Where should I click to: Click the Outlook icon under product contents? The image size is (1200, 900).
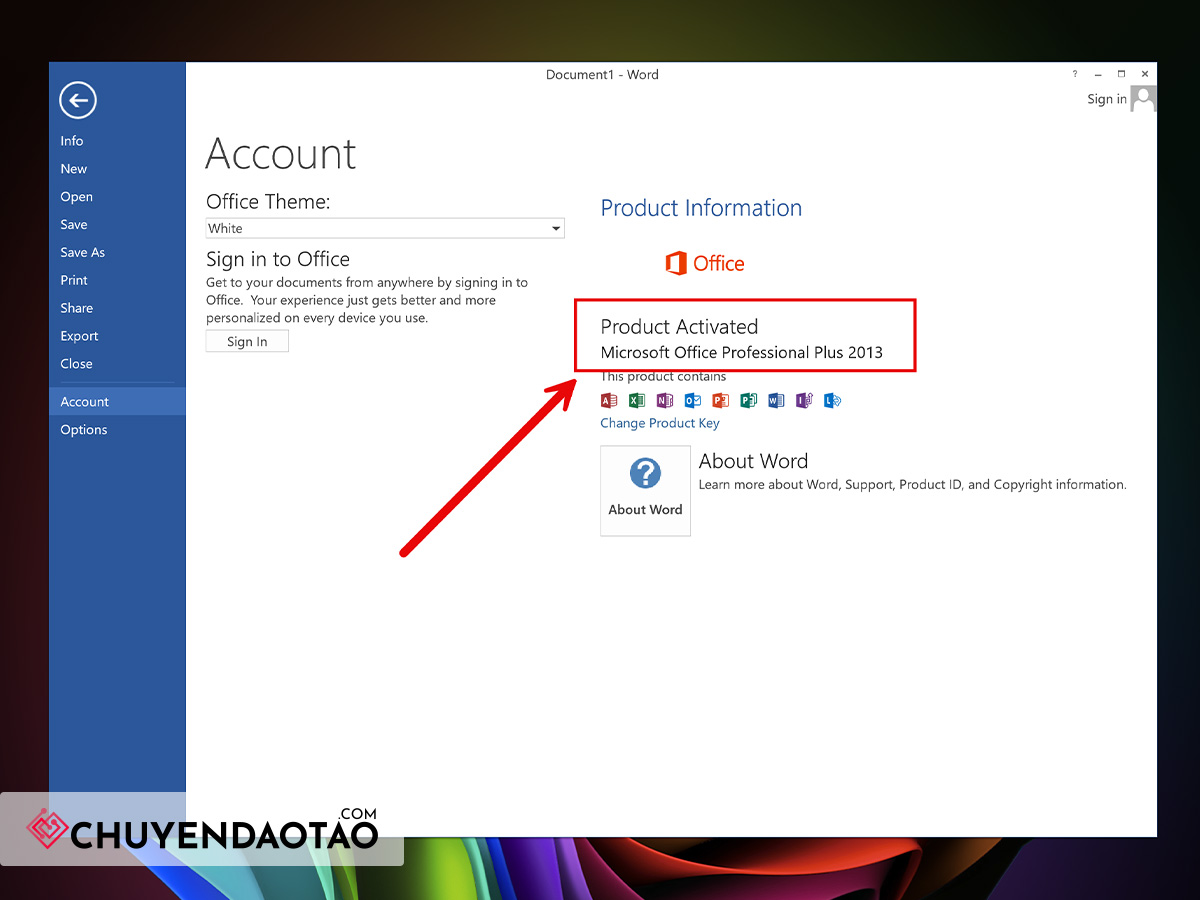point(693,401)
